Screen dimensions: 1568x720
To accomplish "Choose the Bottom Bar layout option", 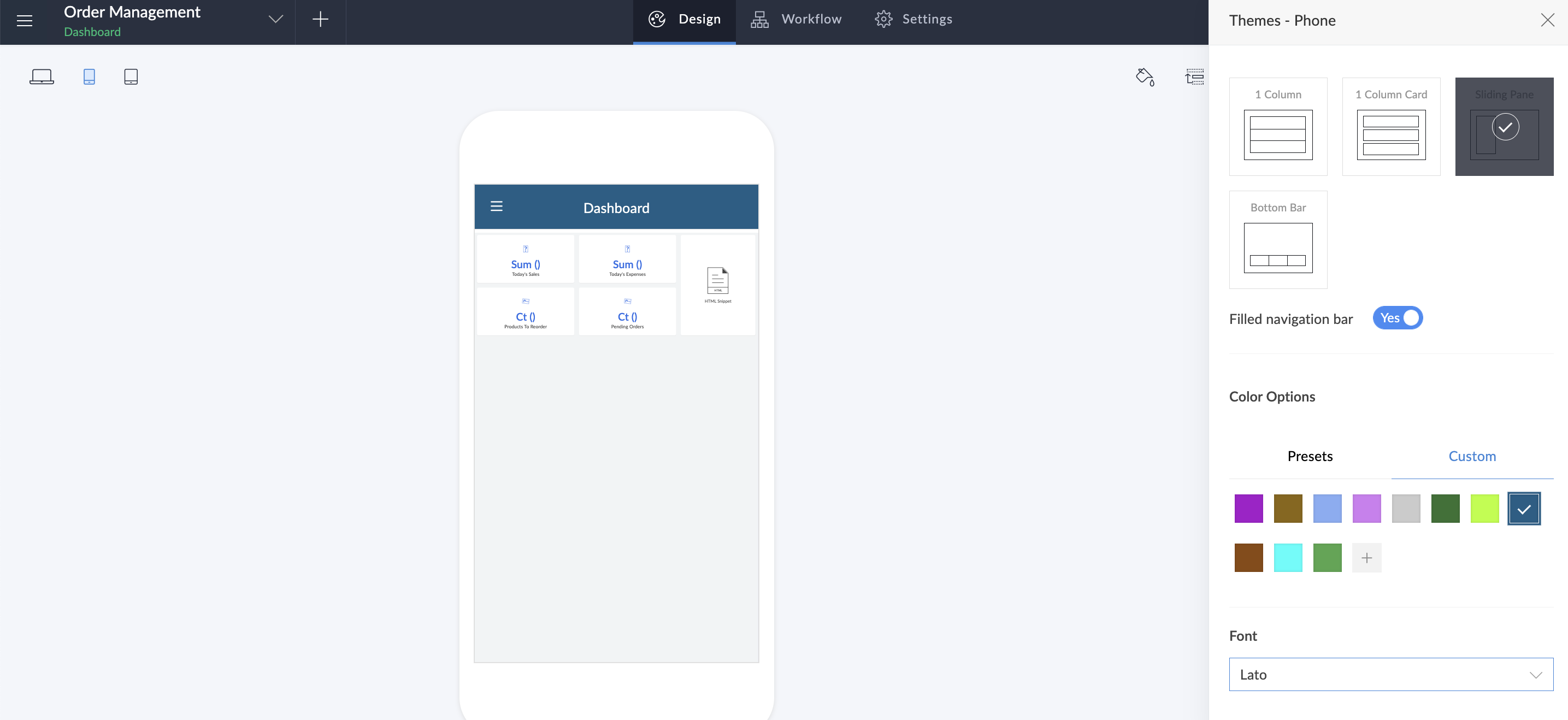I will pos(1278,240).
